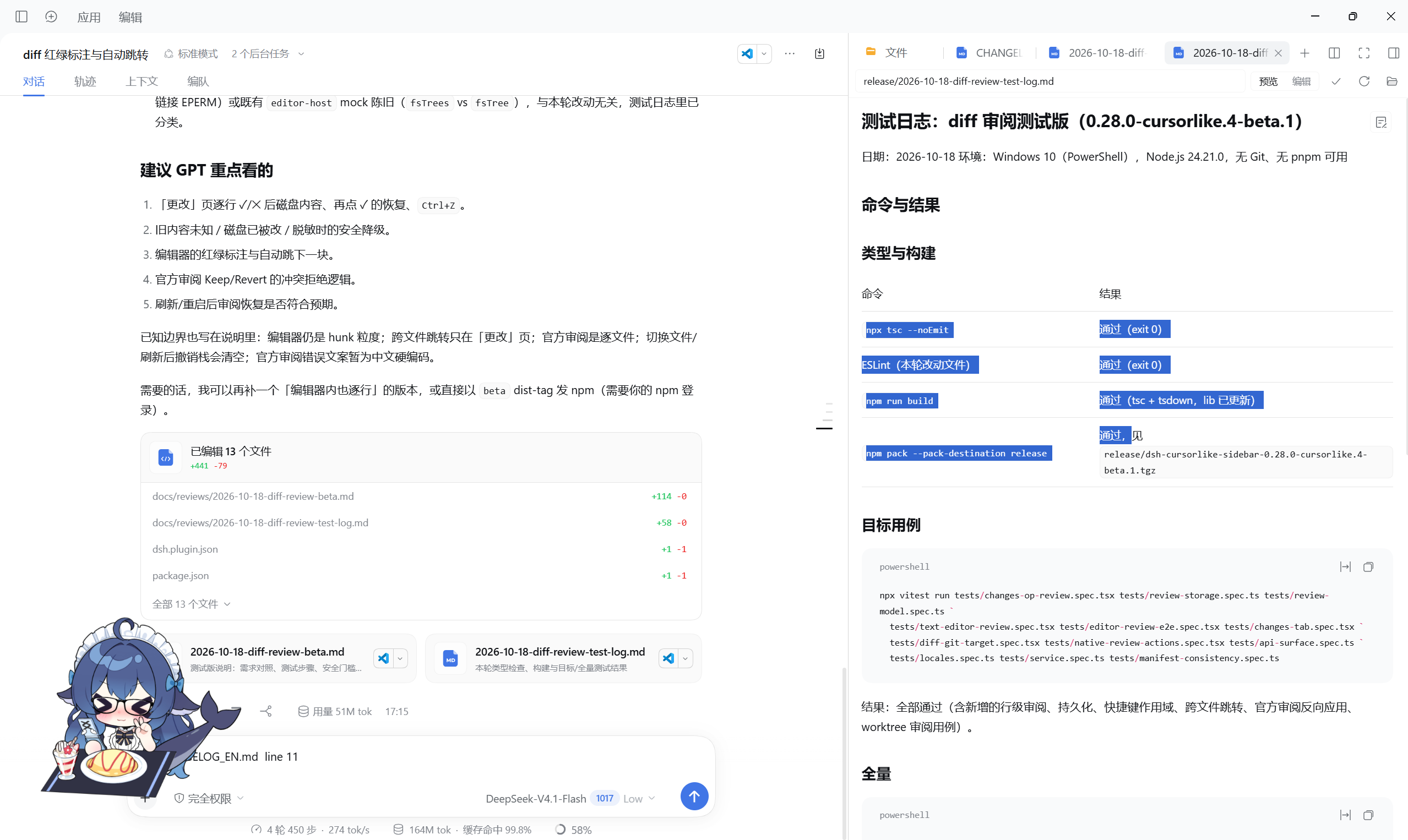Expand 全部 13 个文件 list
The image size is (1408, 840).
tap(192, 604)
